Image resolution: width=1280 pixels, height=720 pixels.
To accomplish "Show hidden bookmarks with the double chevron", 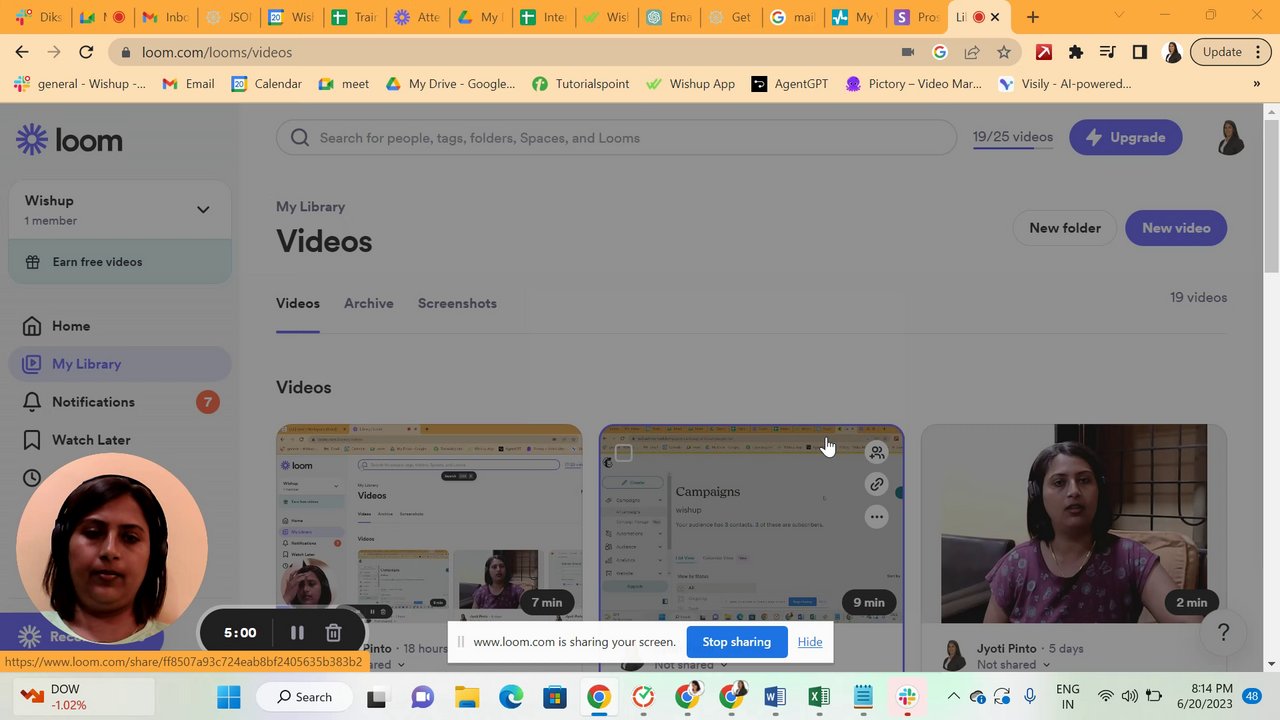I will [1256, 84].
